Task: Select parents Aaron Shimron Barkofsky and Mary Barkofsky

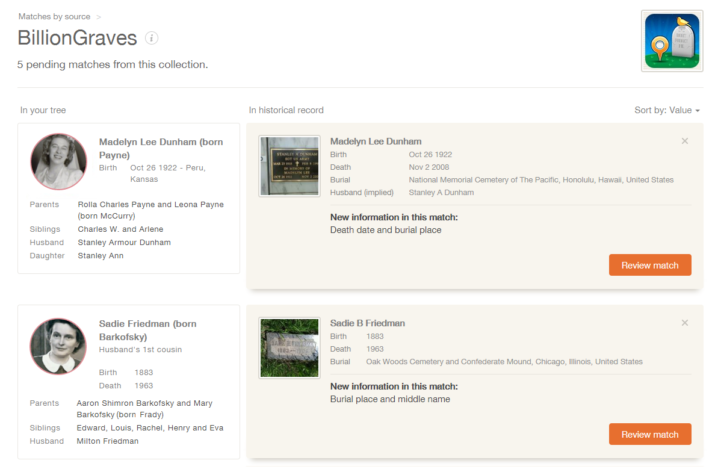Action: [x=145, y=409]
